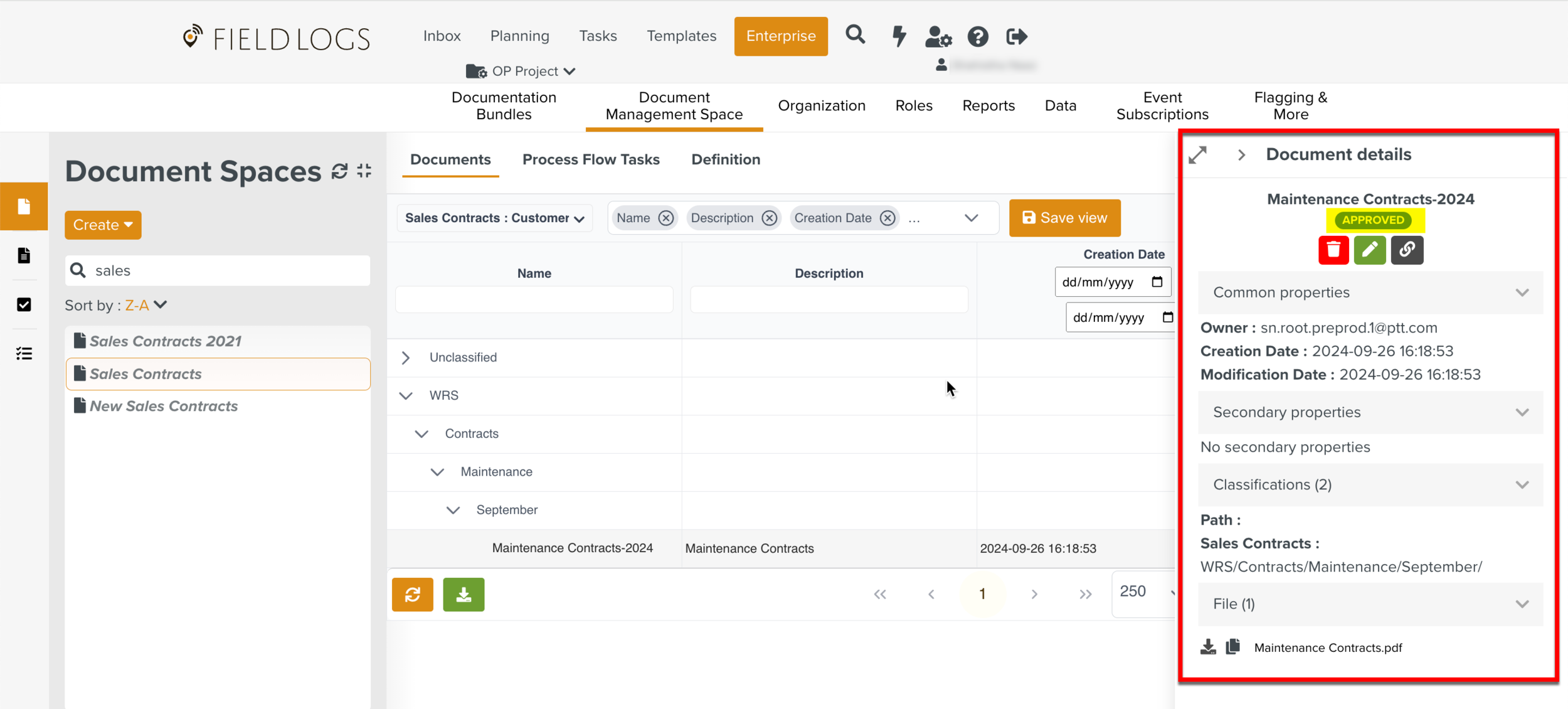Screen dimensions: 1568x709
Task: Open the Create dropdown button
Action: pos(102,225)
